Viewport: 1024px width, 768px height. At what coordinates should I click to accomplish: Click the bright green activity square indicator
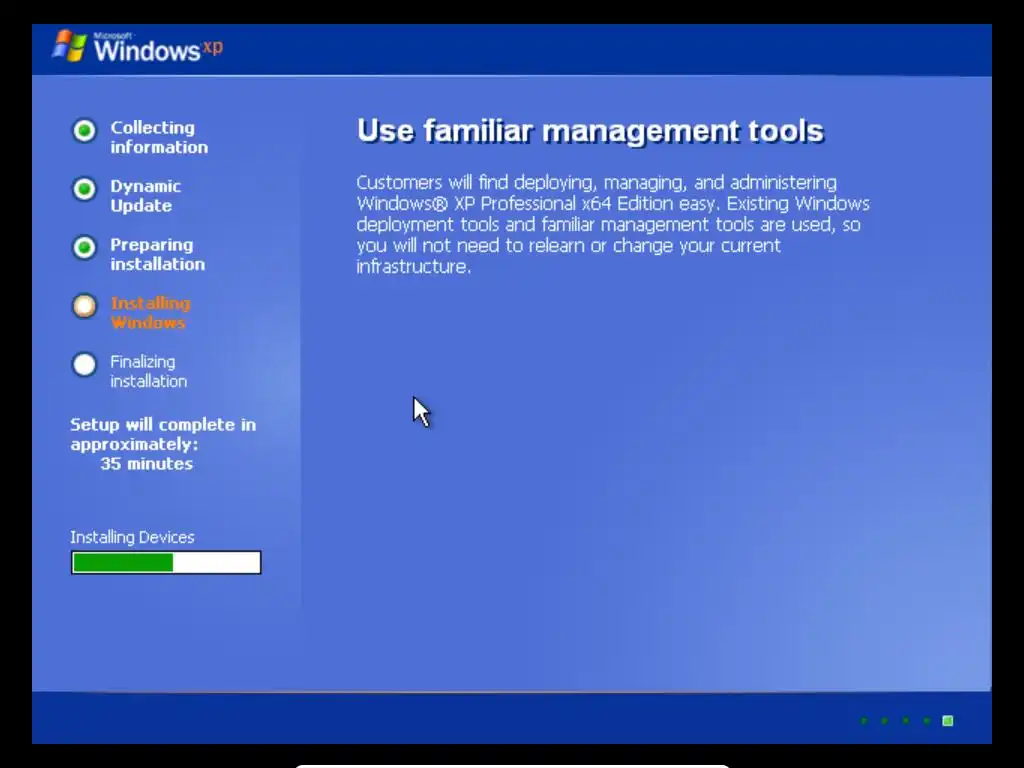948,721
